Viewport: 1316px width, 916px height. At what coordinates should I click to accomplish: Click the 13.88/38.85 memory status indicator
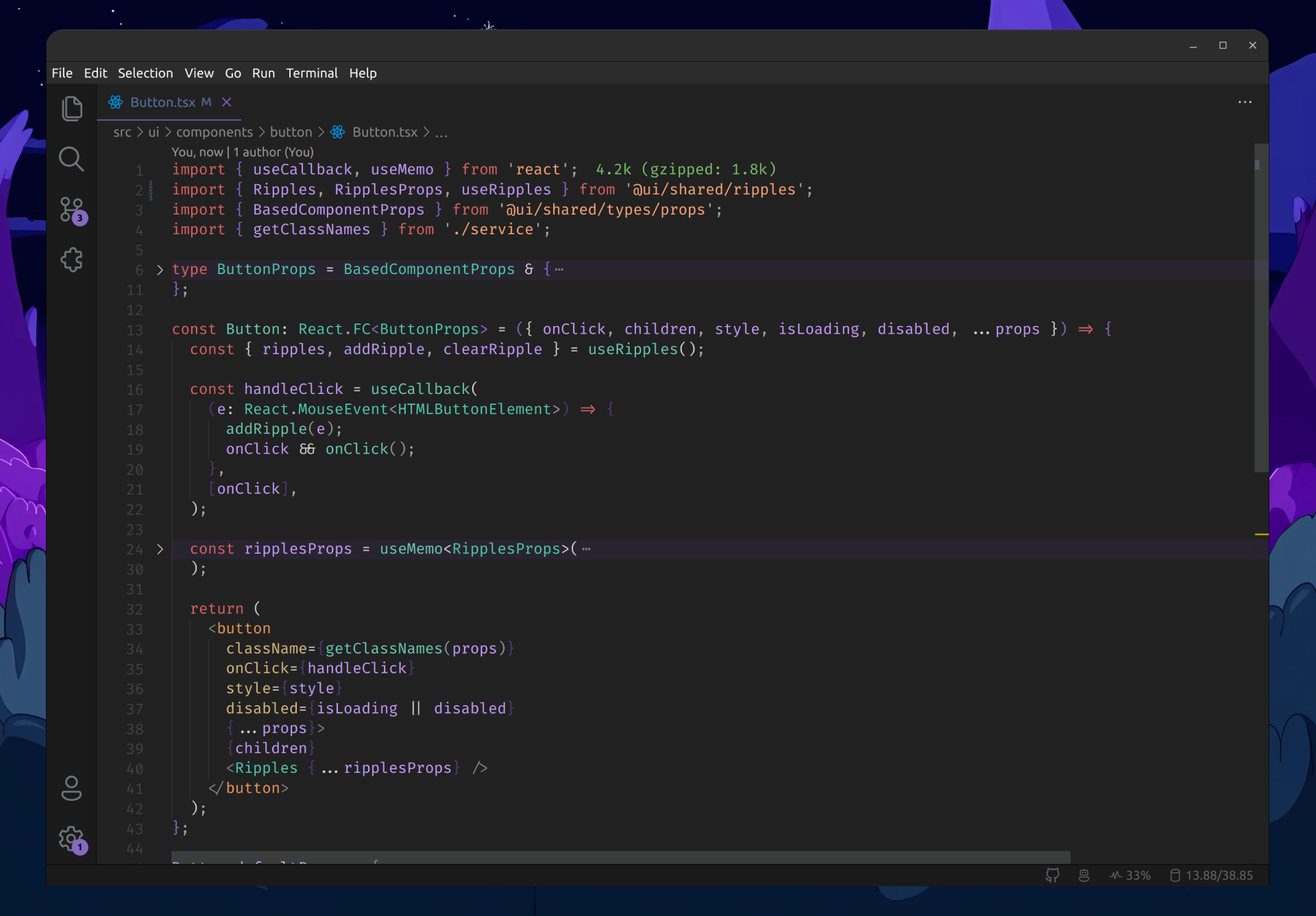click(1211, 876)
